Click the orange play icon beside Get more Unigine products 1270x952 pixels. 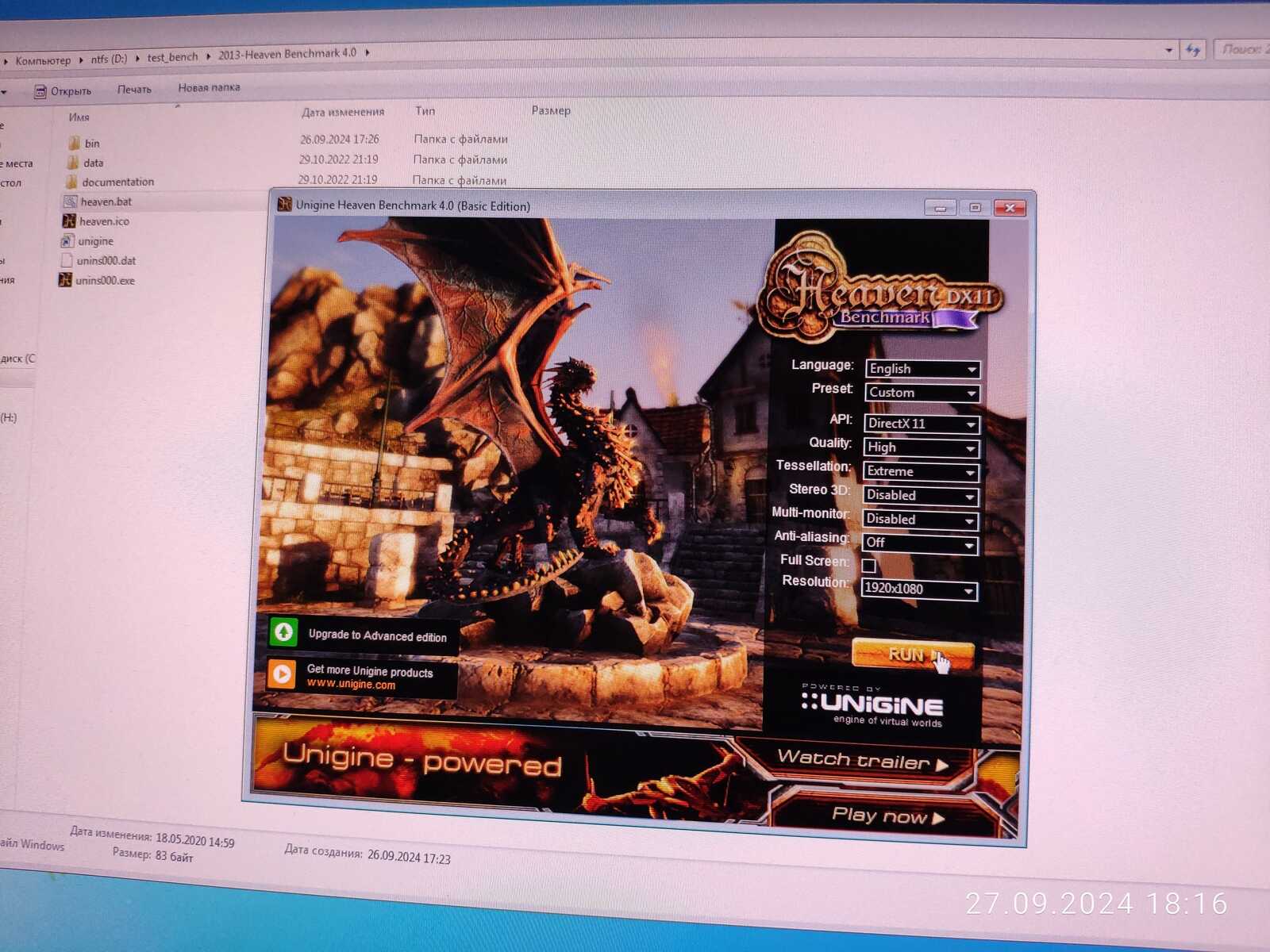(282, 674)
